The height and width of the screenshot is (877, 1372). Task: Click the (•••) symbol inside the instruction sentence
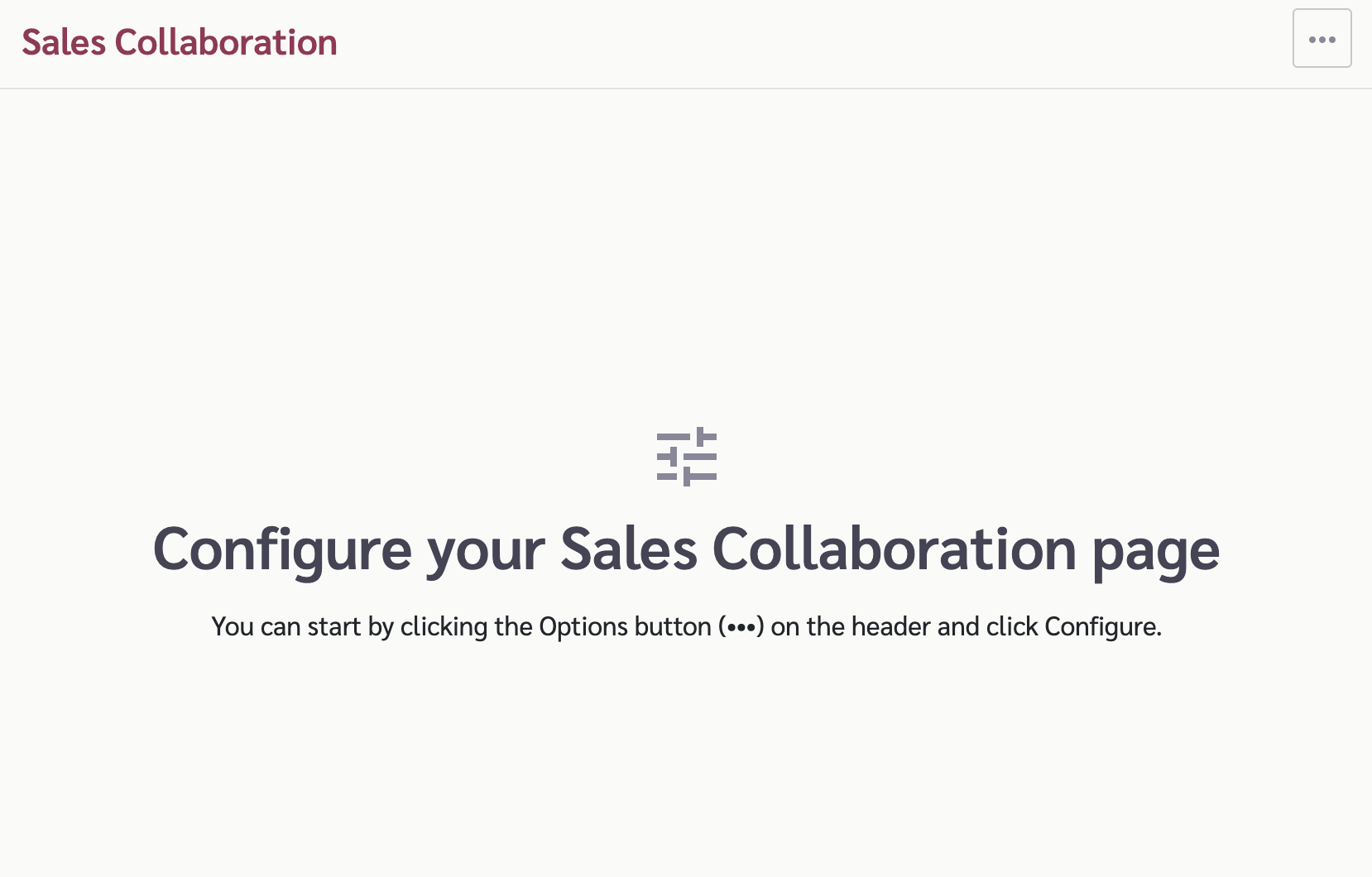tap(741, 626)
